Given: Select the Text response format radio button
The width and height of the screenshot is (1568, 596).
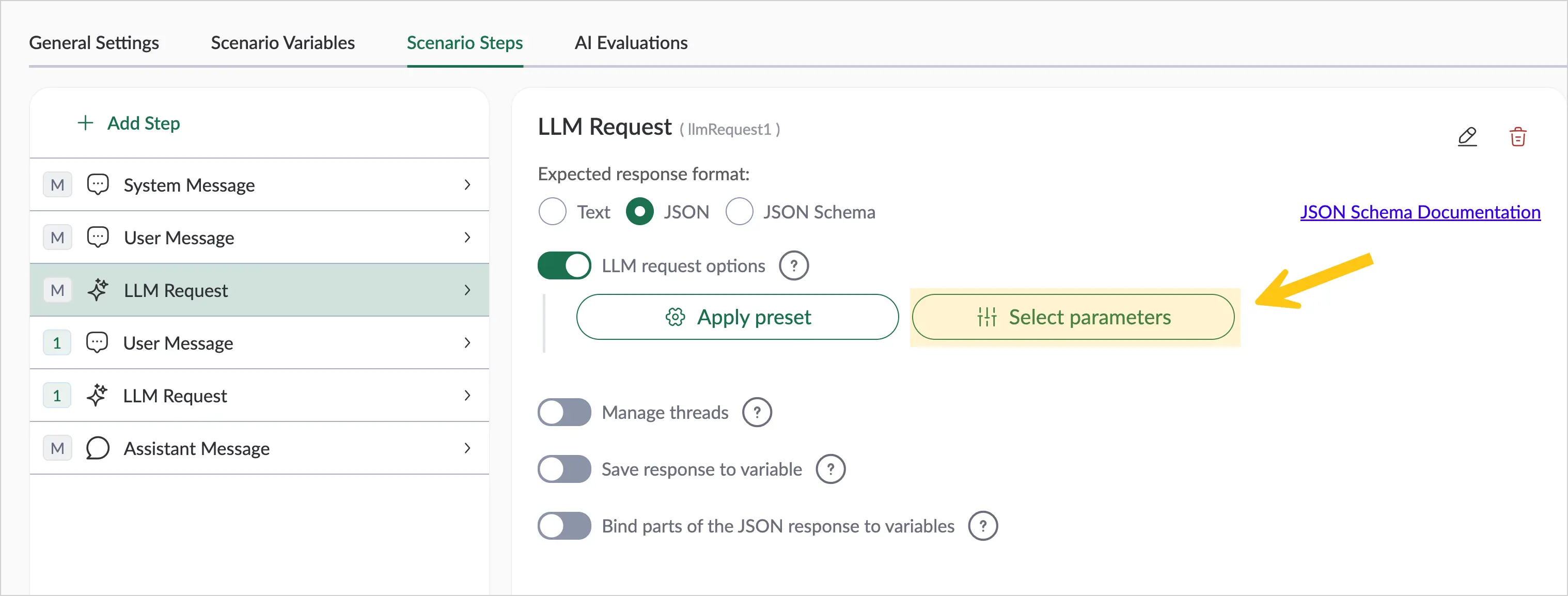Looking at the screenshot, I should click(x=552, y=212).
